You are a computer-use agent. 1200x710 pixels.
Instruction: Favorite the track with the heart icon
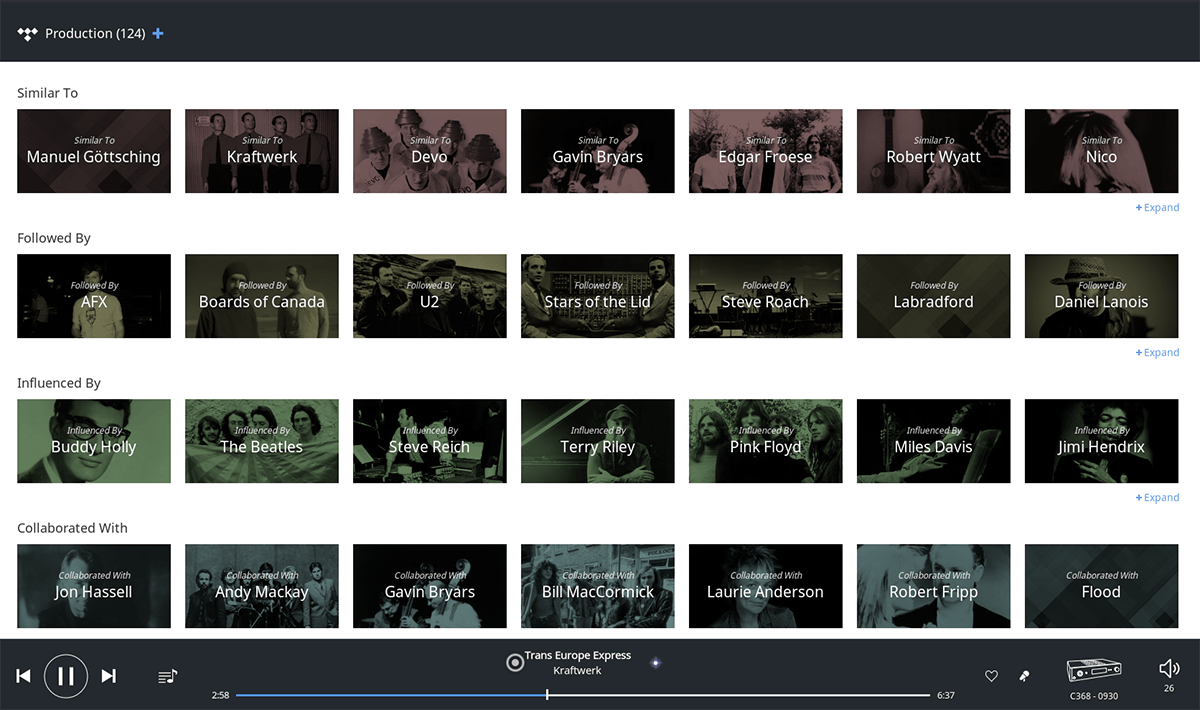click(991, 677)
